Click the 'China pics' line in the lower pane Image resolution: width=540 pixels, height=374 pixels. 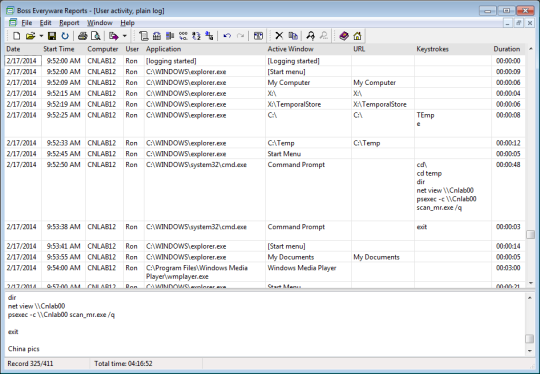click(24, 349)
